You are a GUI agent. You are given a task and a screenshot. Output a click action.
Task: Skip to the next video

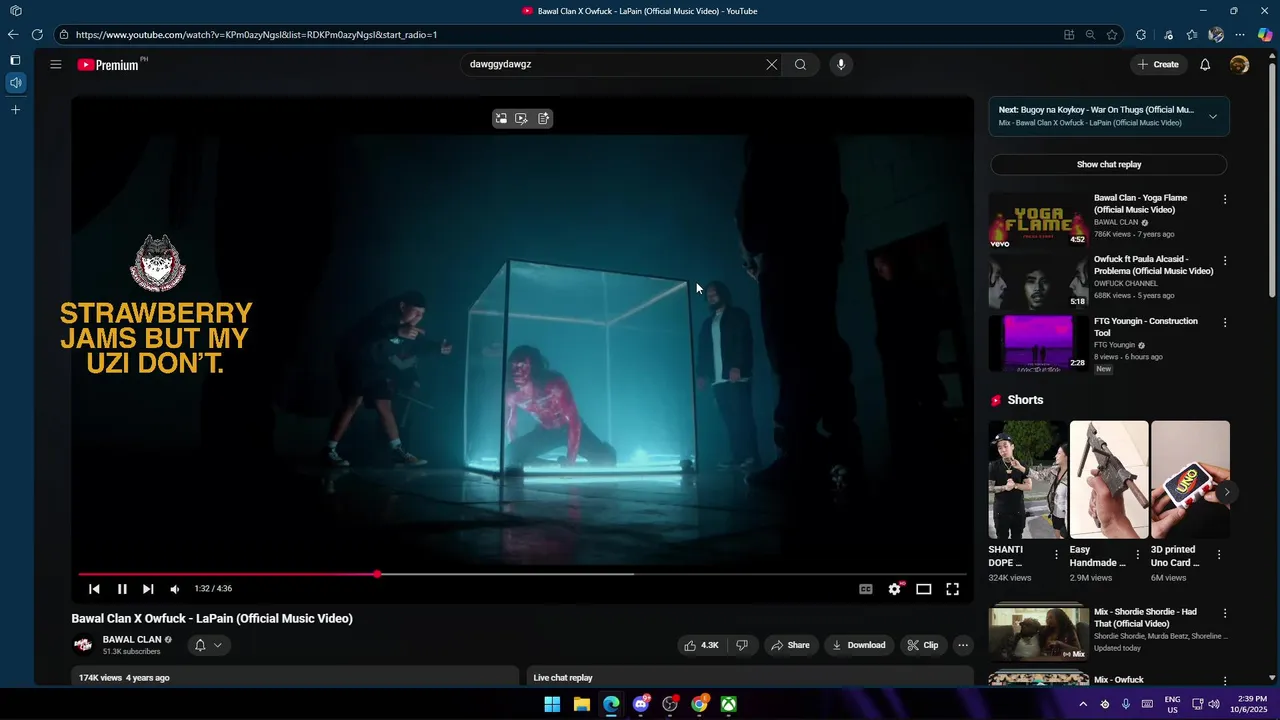pos(148,589)
